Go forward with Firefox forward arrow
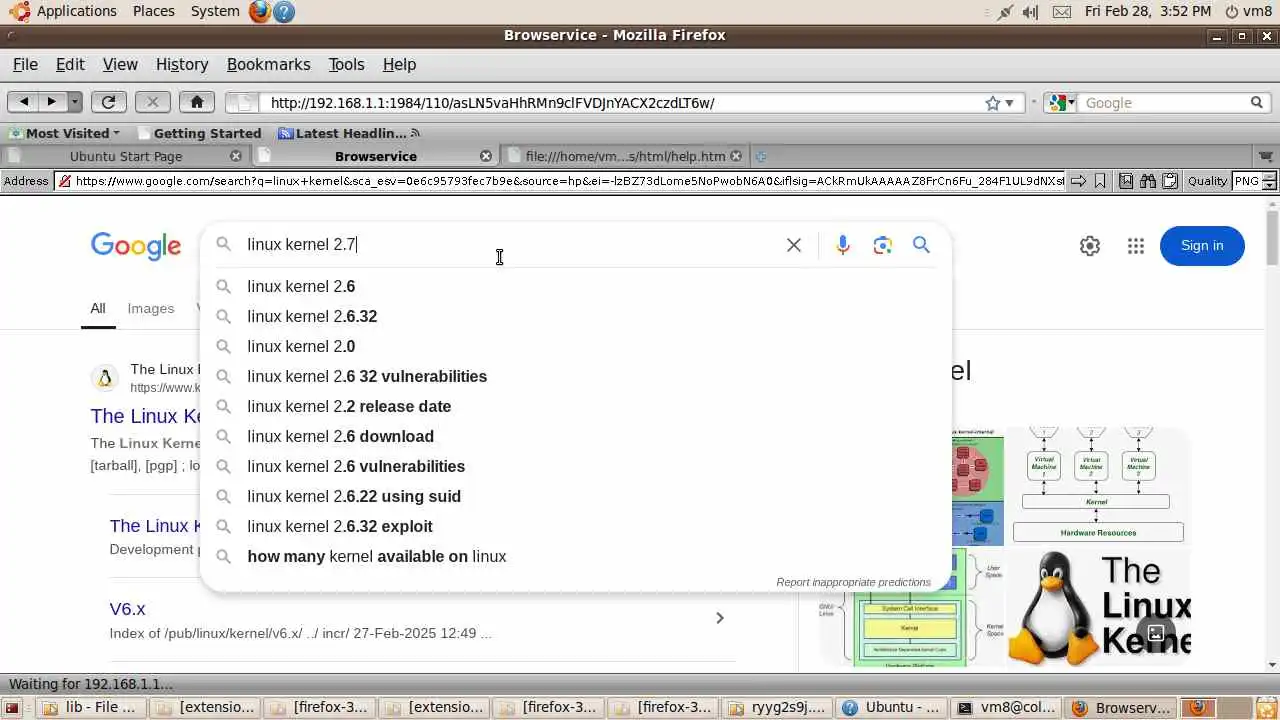Image resolution: width=1280 pixels, height=720 pixels. coord(52,102)
